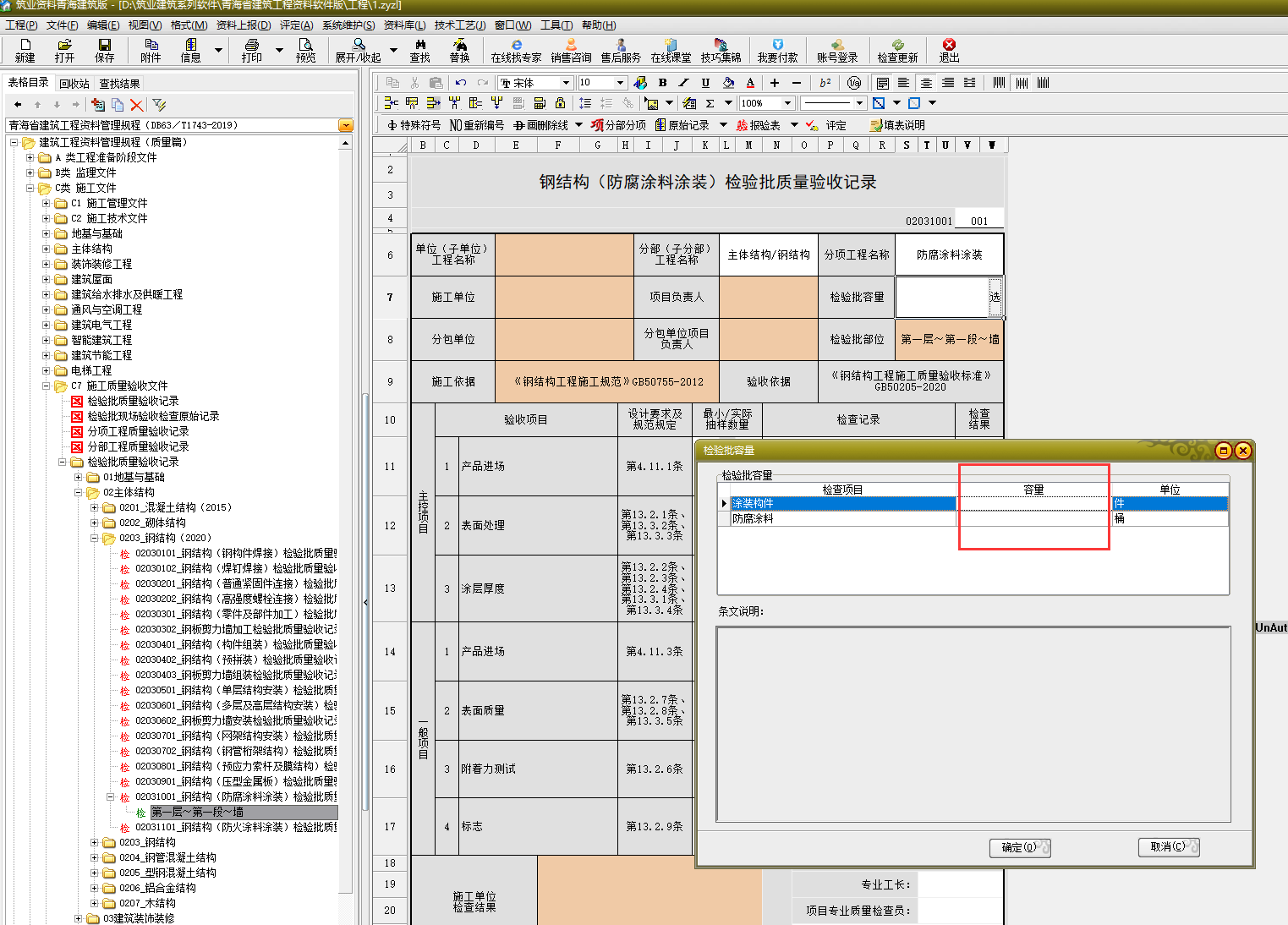The image size is (1288, 925).
Task: Click the undo arrow icon
Action: 460,83
